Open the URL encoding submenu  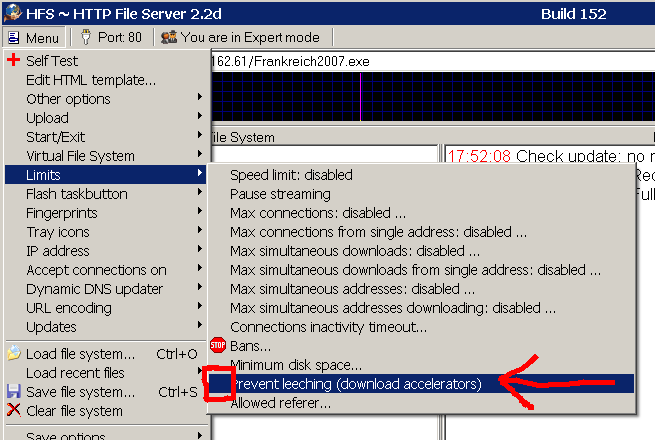[x=105, y=308]
